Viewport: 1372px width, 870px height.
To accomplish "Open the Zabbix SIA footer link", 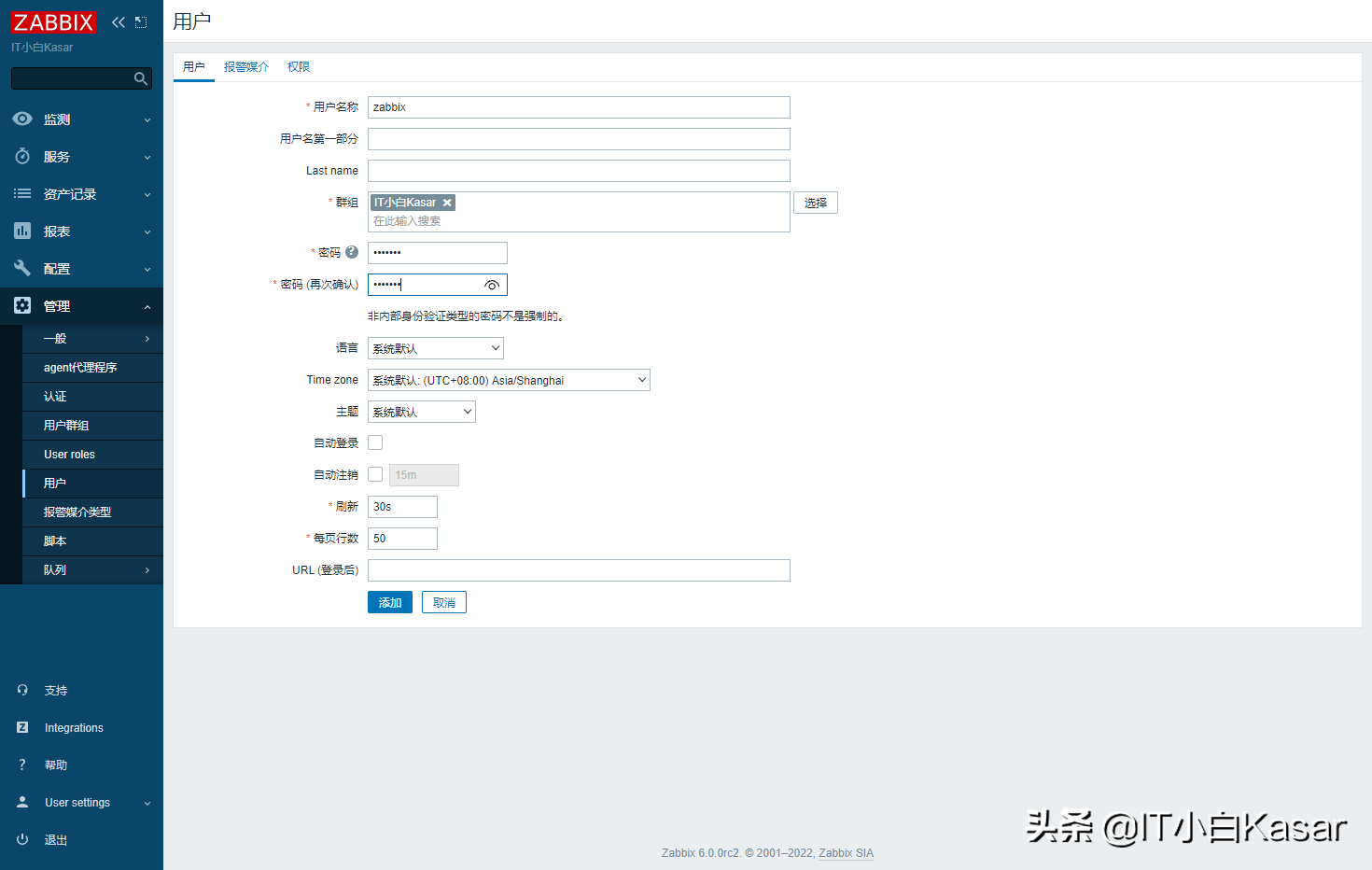I will [x=846, y=853].
